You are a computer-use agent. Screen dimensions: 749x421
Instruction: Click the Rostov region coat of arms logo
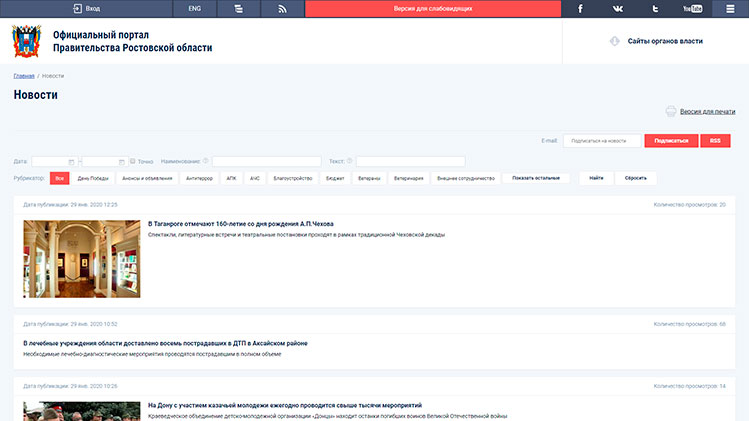(x=27, y=41)
